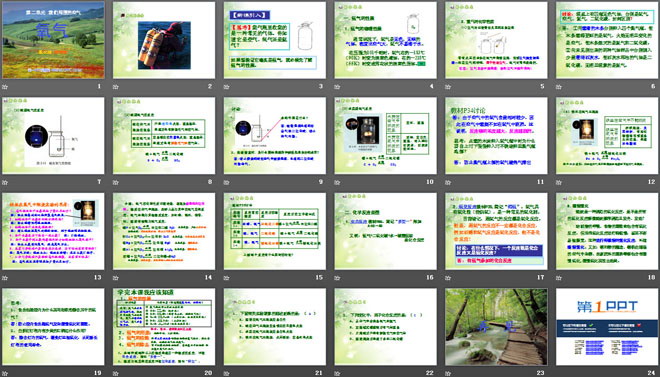Select slide 2 showing the scuba diver photo

164,40
